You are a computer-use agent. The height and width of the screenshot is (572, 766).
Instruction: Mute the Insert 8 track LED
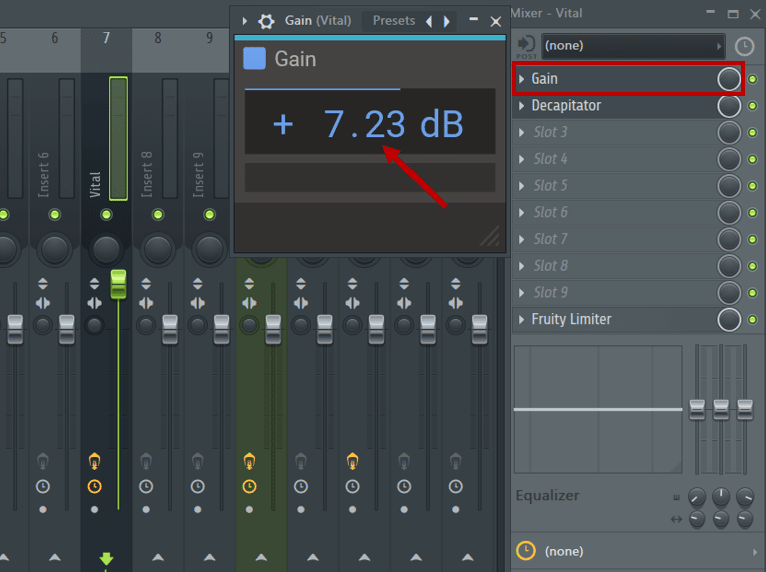(x=158, y=214)
